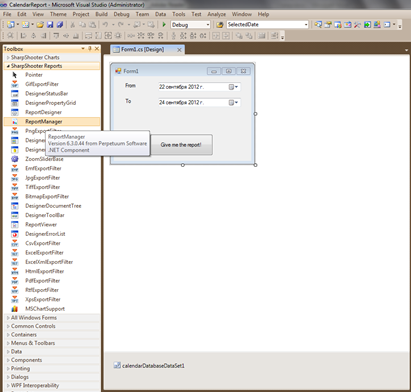The image size is (411, 392).
Task: Select the BitmapExportFilter toolbox item
Action: [x=52, y=196]
